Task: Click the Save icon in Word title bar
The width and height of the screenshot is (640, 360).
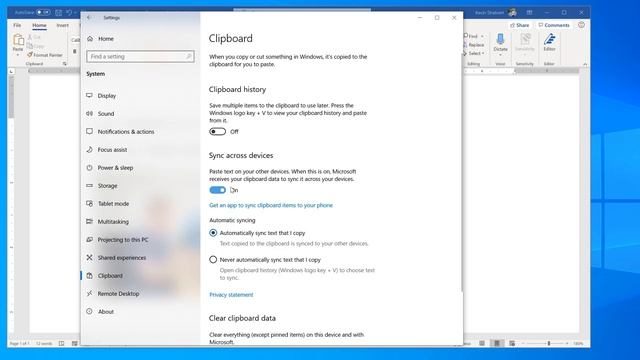Action: coord(58,13)
